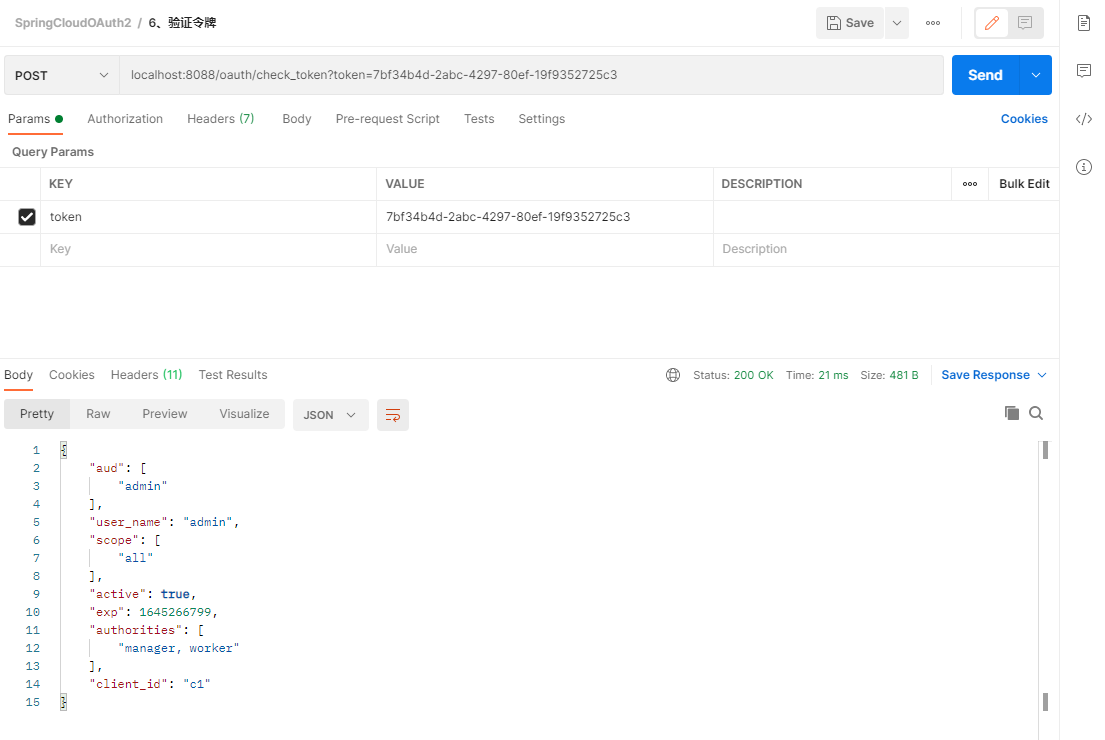Copy the response body with the copy icon
Screen dimensions: 1105x740
tap(1011, 413)
